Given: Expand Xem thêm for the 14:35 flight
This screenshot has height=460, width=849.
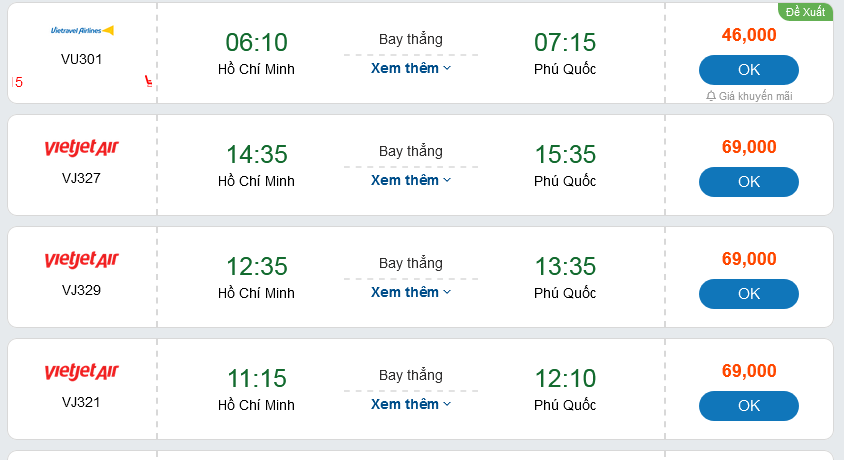Looking at the screenshot, I should (411, 180).
